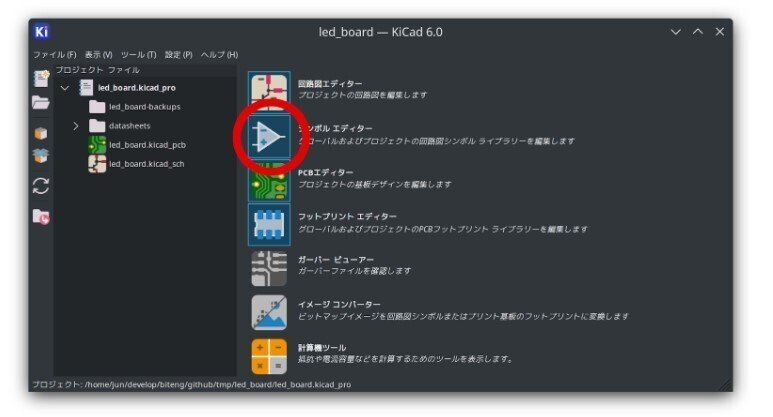Click the Gerber description ガーバーファイルを確認します

click(x=354, y=271)
